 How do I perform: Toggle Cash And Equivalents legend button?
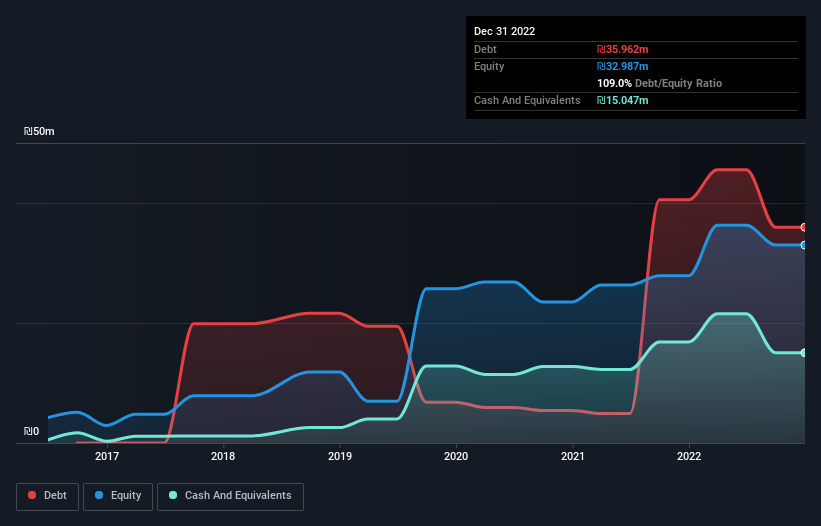230,496
